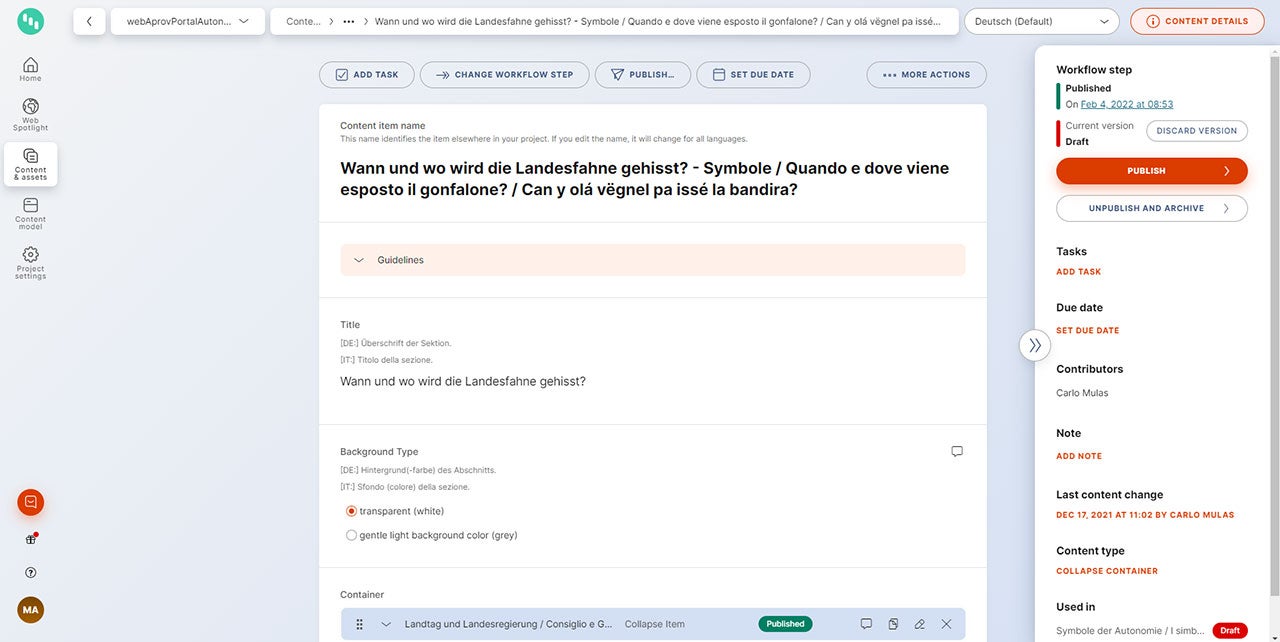Choose gentle light background color (grey)
1280x642 pixels.
coord(351,535)
